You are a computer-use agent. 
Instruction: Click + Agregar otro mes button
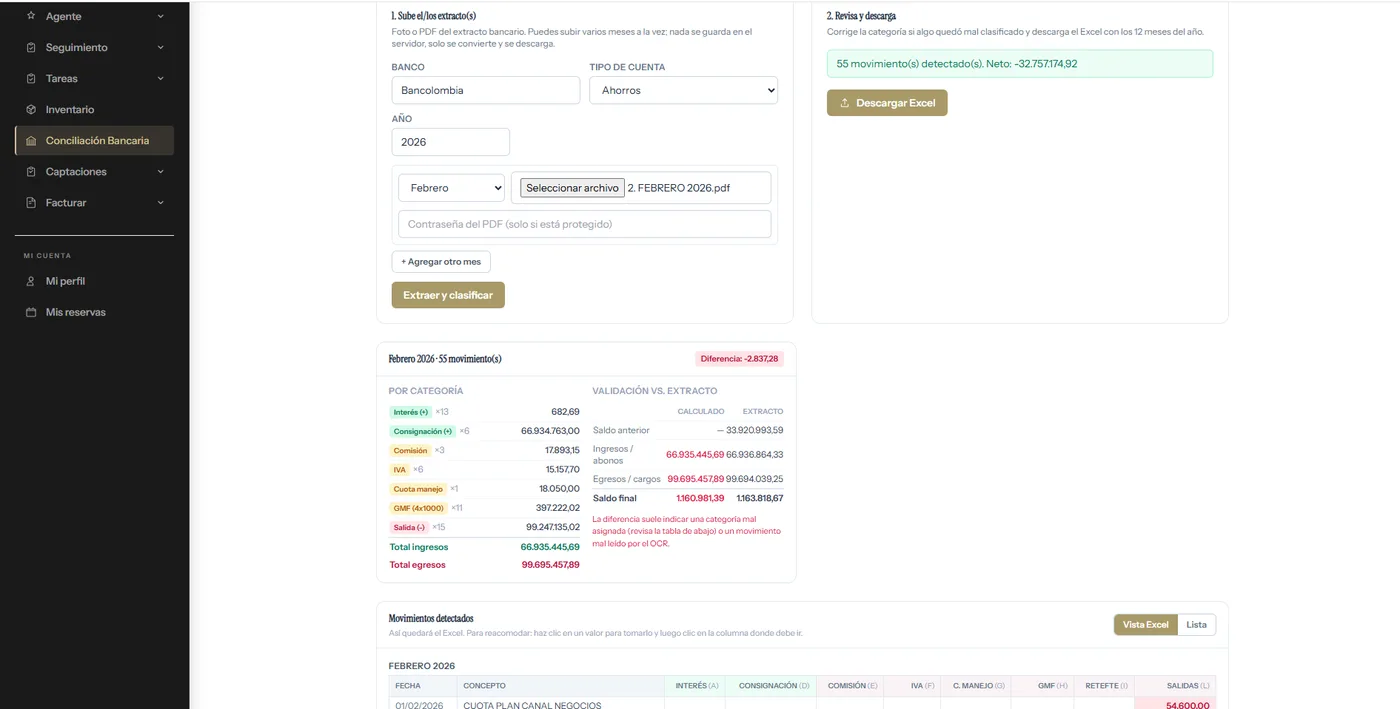click(441, 262)
